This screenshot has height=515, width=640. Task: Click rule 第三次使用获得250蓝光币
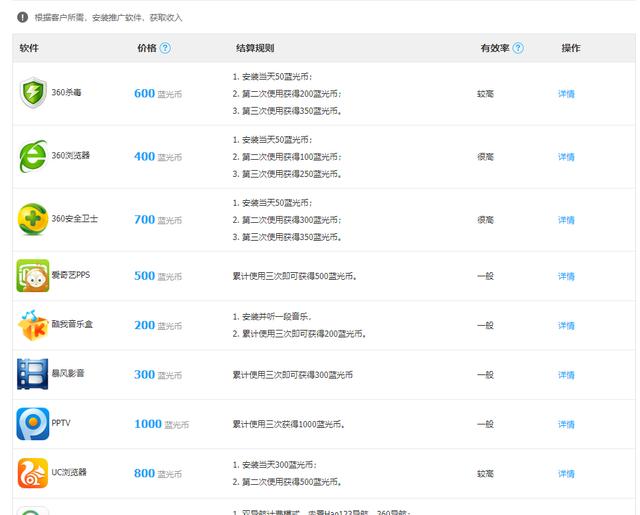point(287,174)
